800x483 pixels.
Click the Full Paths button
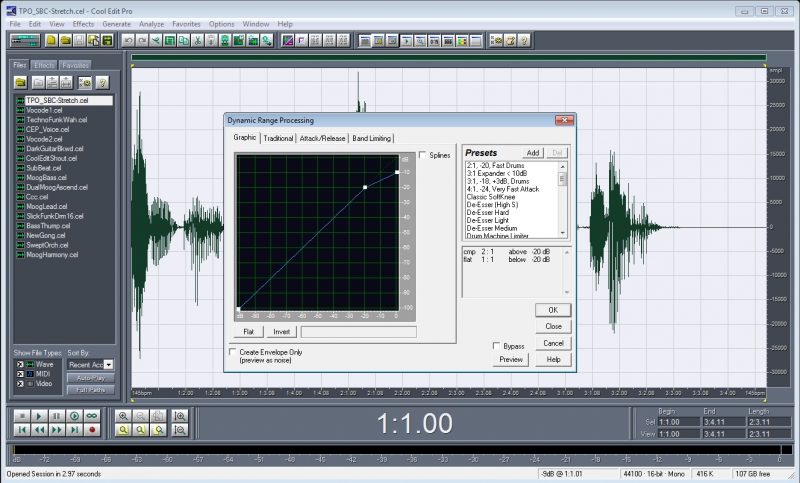pos(91,390)
